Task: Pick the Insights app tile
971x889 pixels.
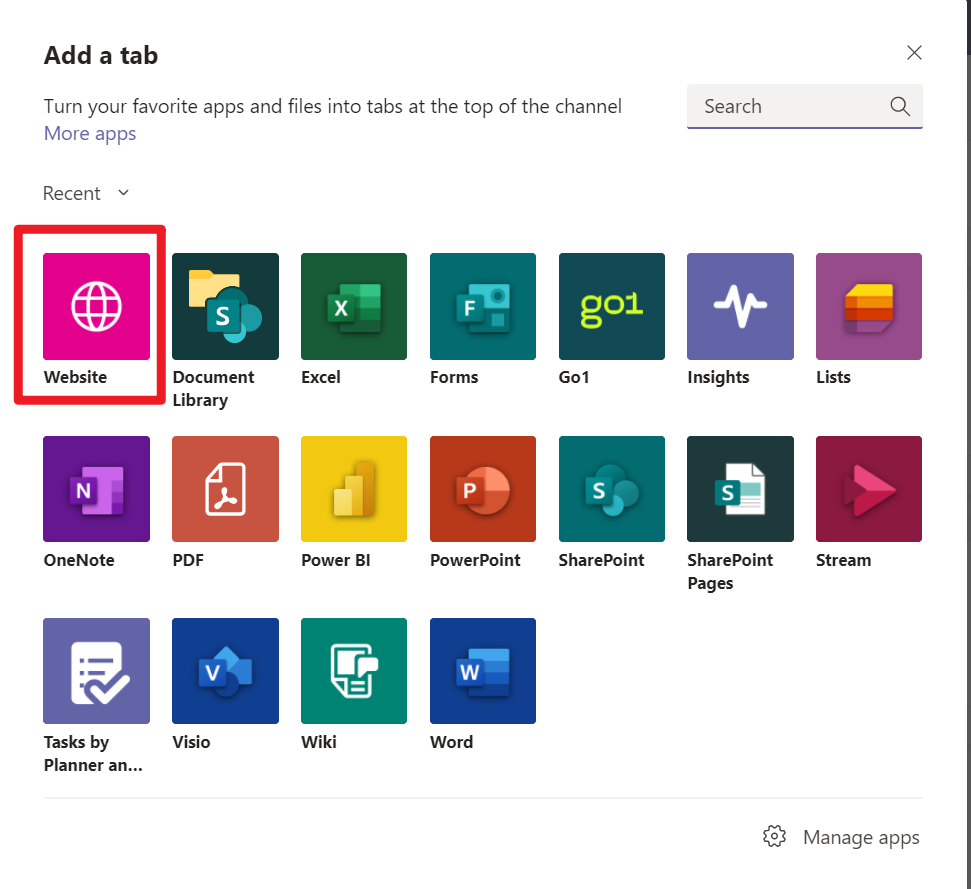Action: (741, 306)
